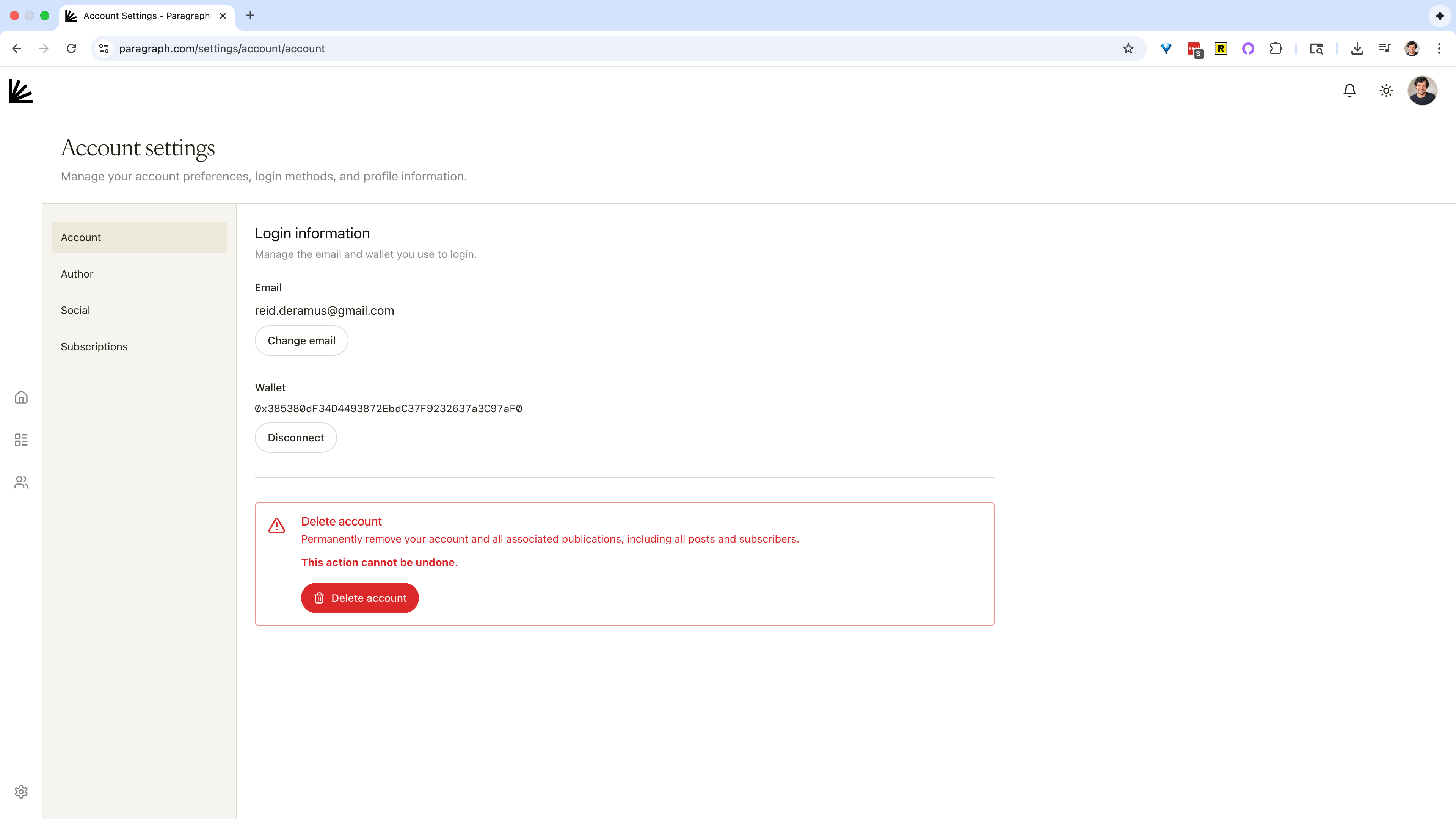Open notifications bell icon

tap(1349, 91)
